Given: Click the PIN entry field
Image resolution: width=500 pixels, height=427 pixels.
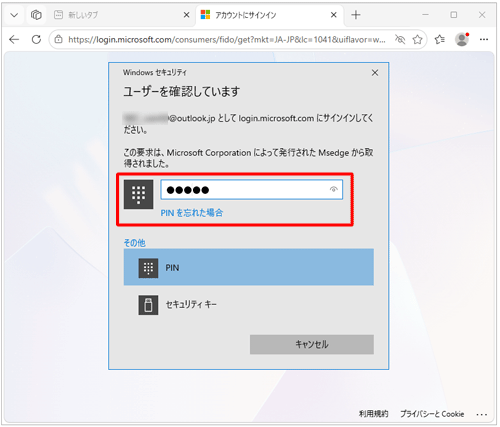Looking at the screenshot, I should click(x=252, y=190).
